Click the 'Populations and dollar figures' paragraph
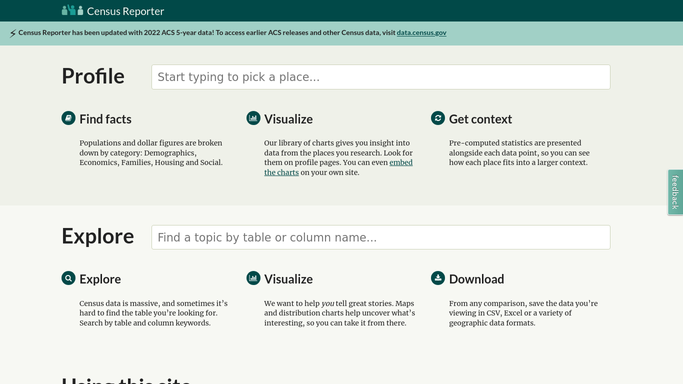Image resolution: width=683 pixels, height=384 pixels. point(151,153)
